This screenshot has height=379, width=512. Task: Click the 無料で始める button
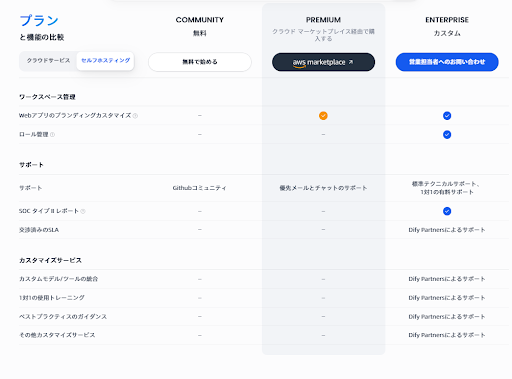click(200, 62)
